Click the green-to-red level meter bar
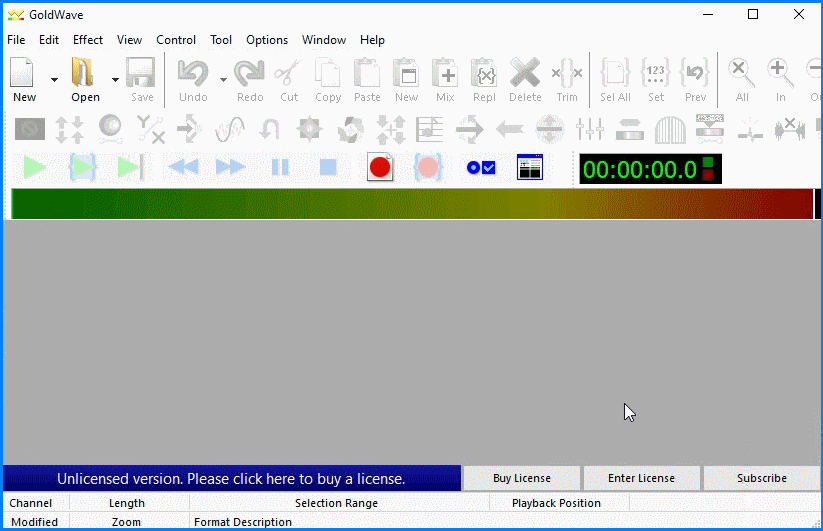 (x=412, y=204)
